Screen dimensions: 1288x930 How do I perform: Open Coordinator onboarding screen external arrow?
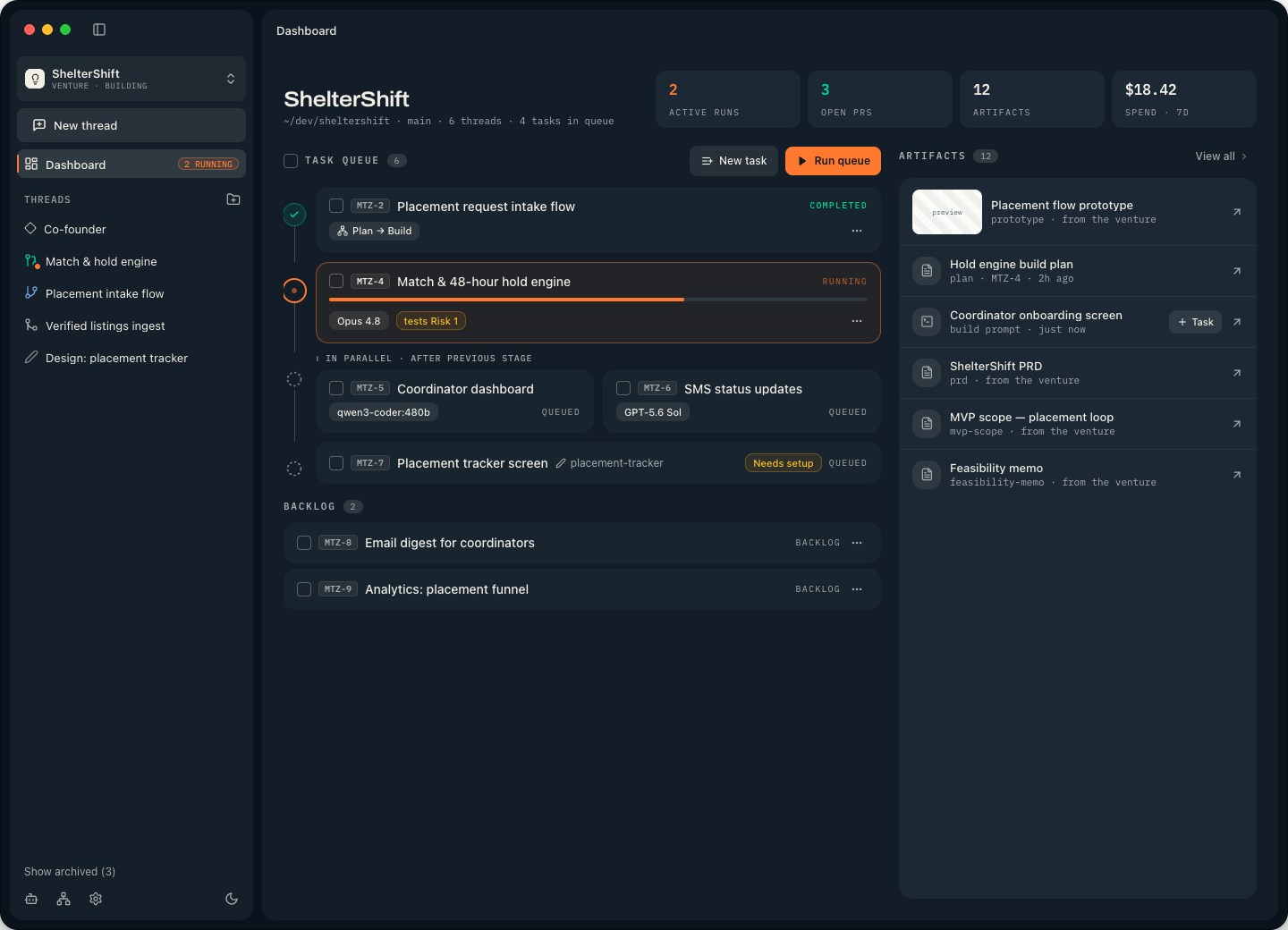click(x=1237, y=322)
